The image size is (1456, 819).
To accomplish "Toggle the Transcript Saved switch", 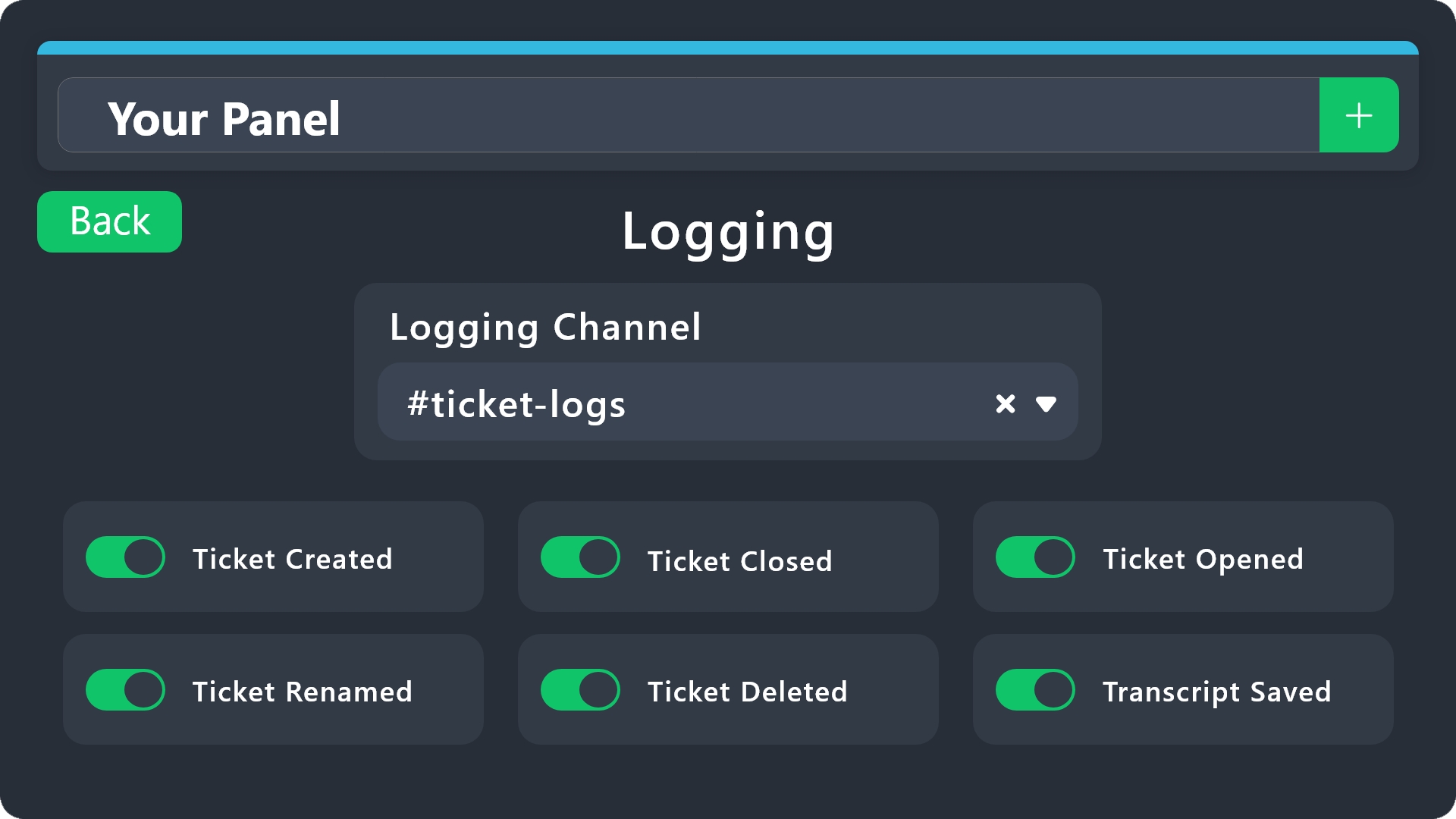I will pyautogui.click(x=1035, y=690).
